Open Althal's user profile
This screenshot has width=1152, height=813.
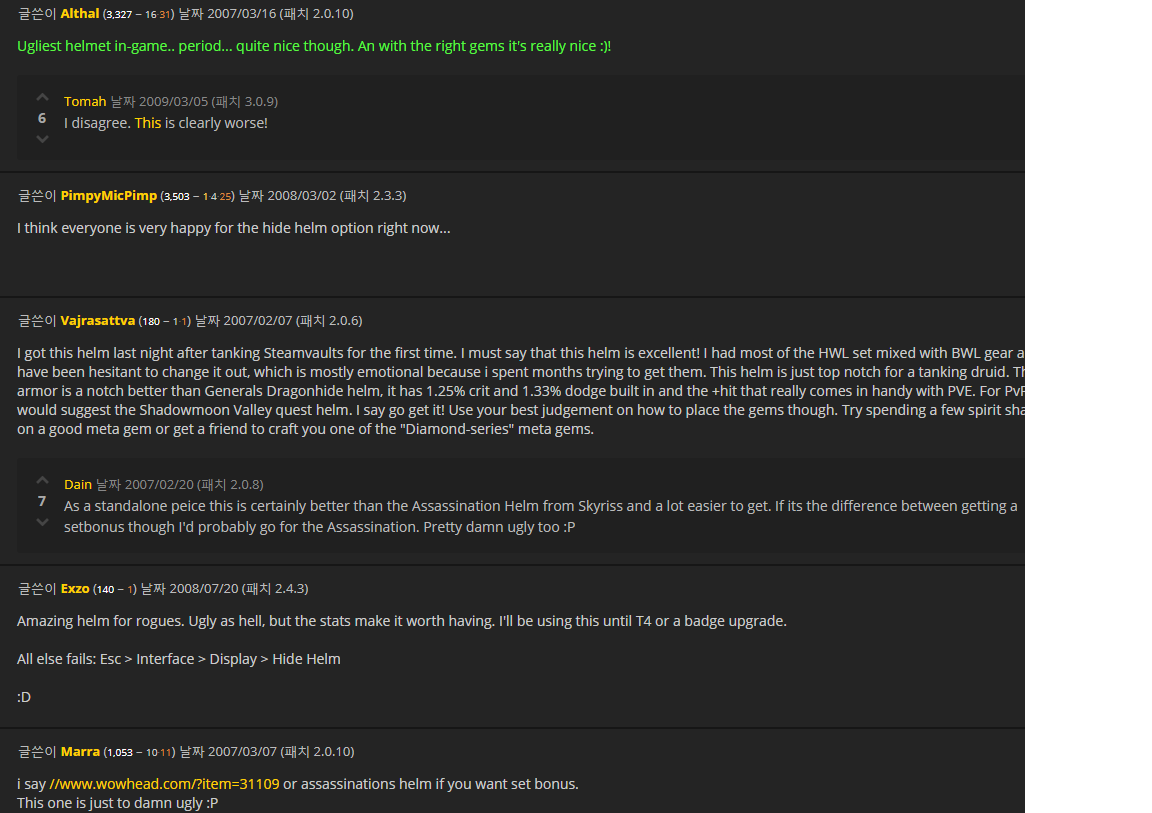pyautogui.click(x=80, y=14)
